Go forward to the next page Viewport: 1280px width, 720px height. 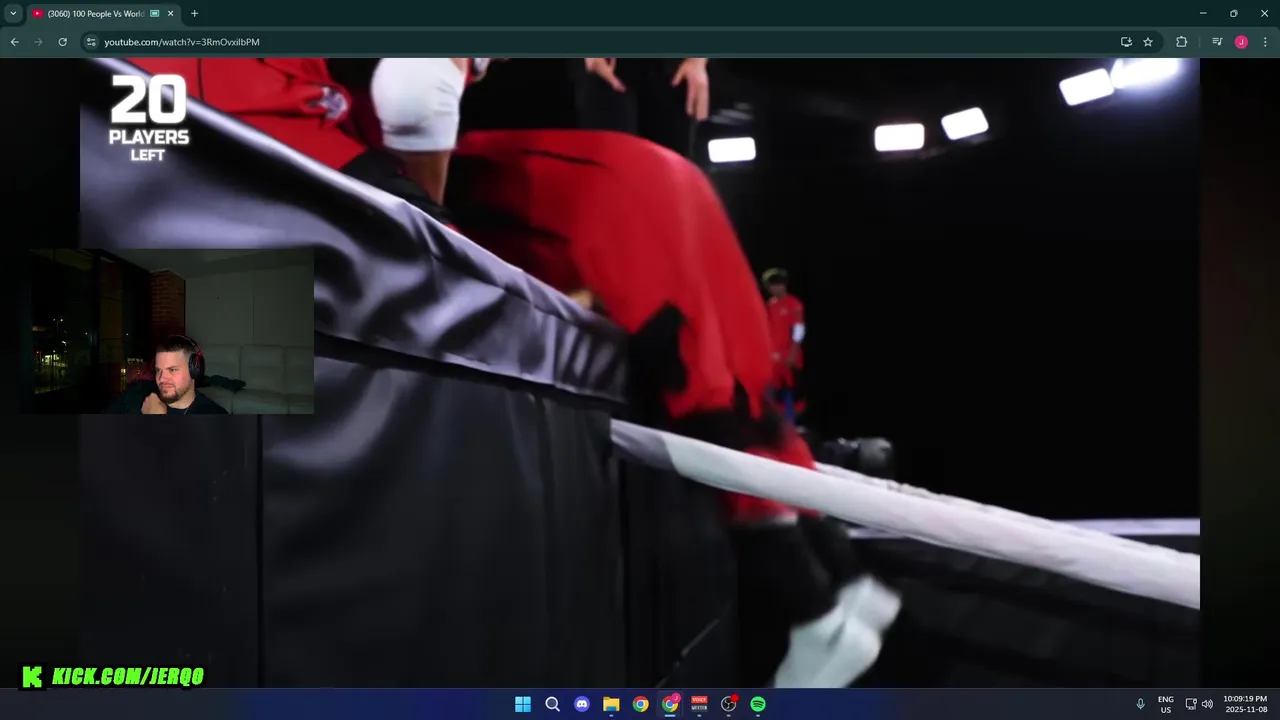38,42
